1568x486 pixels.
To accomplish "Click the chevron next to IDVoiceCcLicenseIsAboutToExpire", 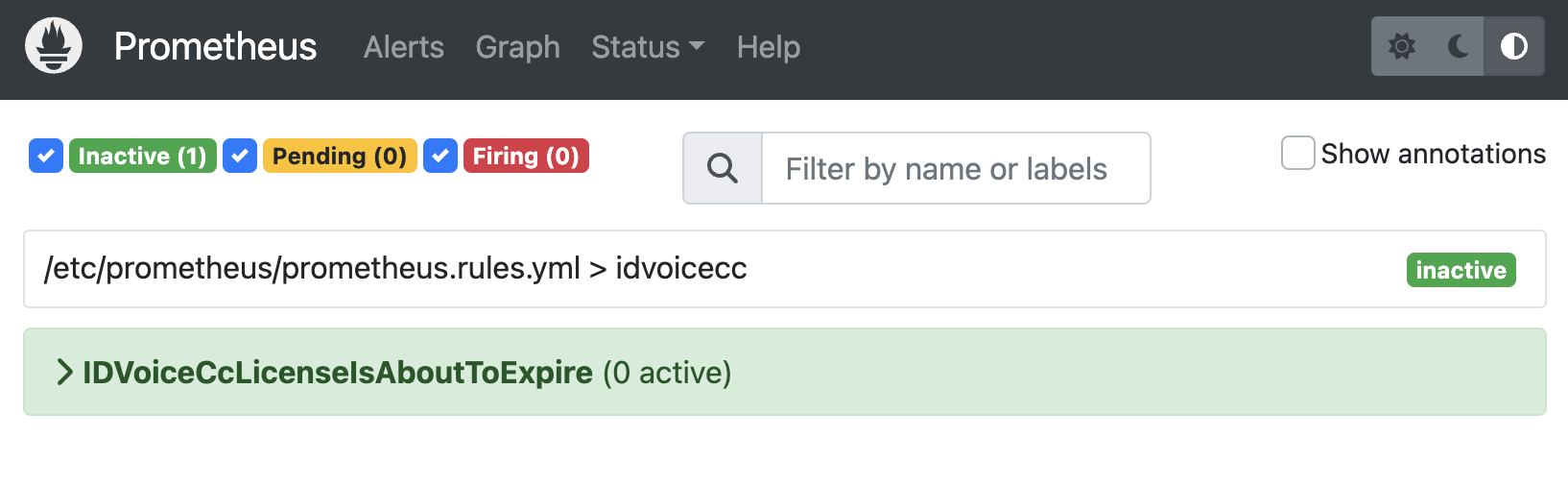I will [64, 373].
